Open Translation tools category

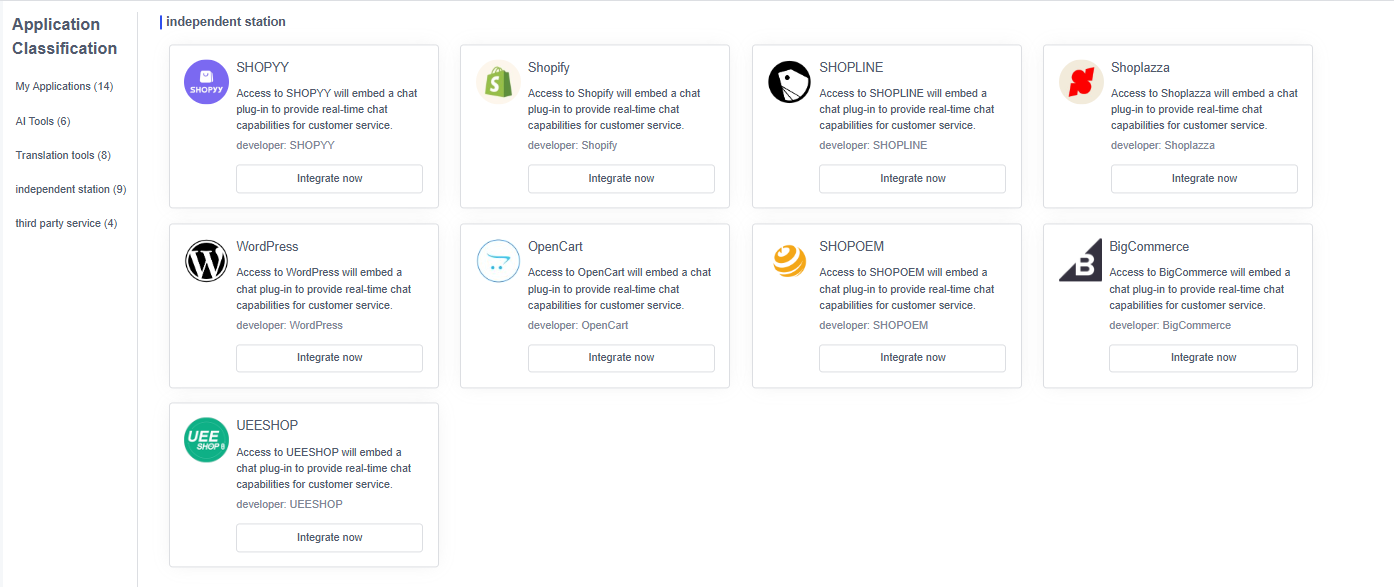pos(63,155)
